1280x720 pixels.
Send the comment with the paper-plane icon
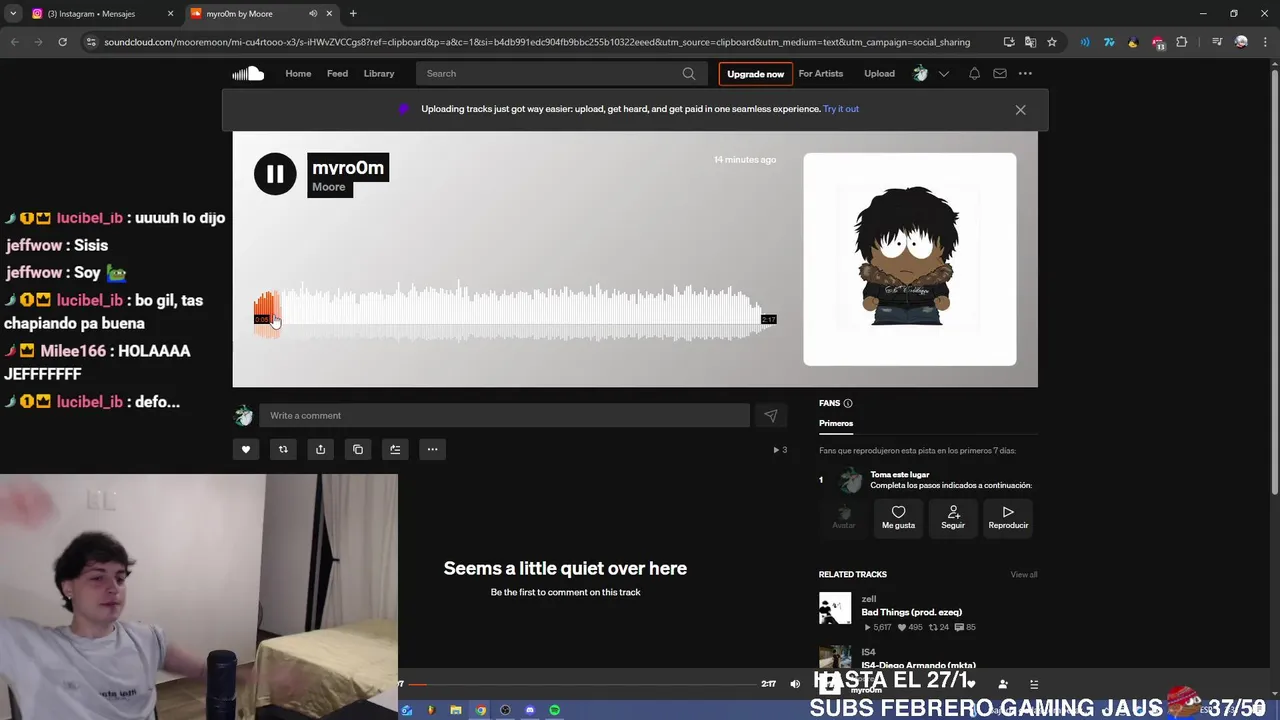pos(771,415)
